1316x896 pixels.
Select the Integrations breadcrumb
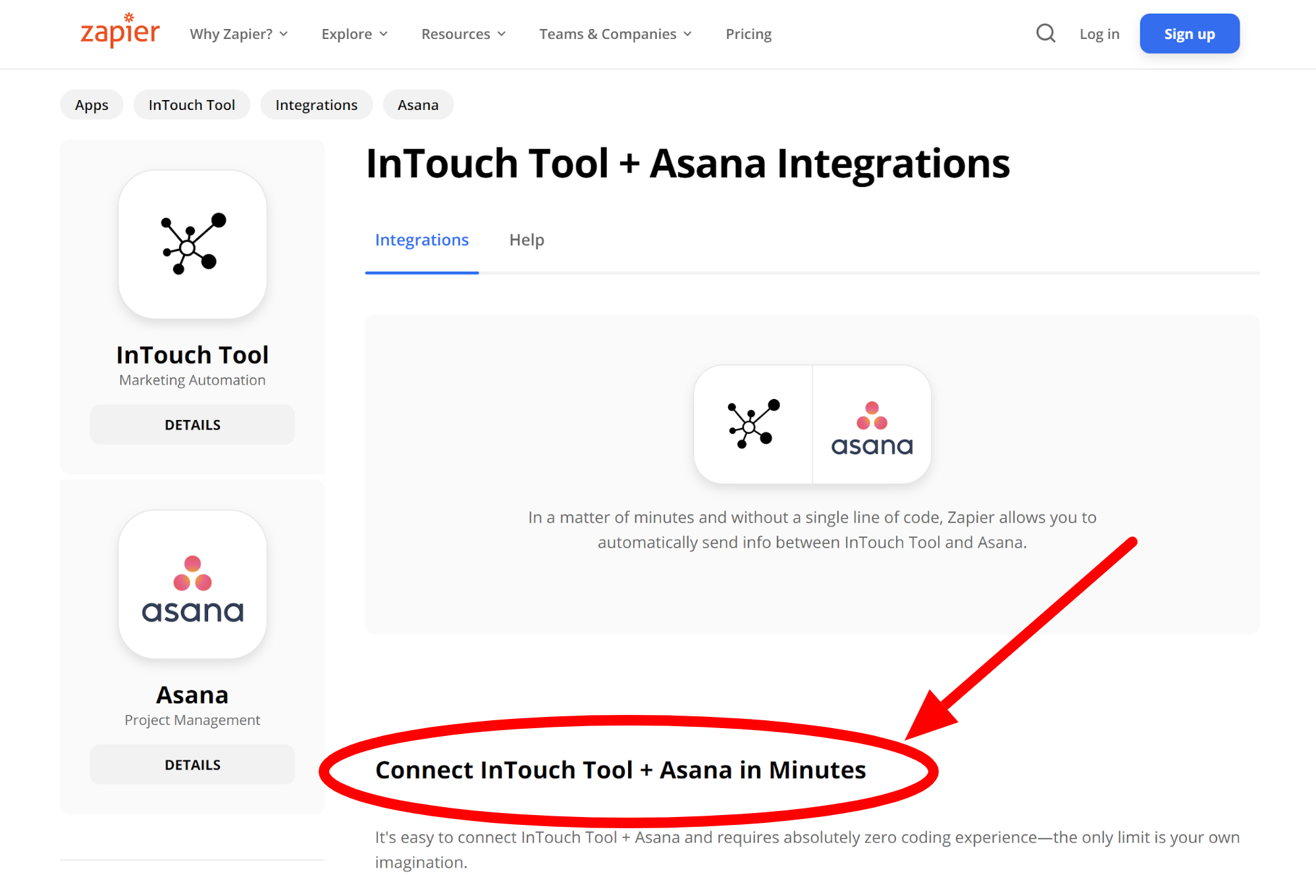pyautogui.click(x=317, y=105)
